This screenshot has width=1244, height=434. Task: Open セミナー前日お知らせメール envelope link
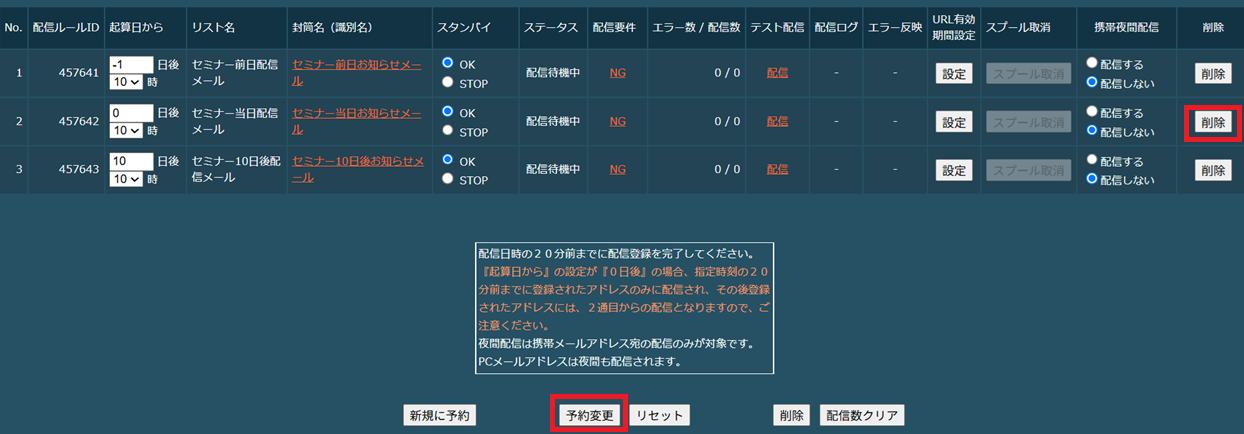356,73
